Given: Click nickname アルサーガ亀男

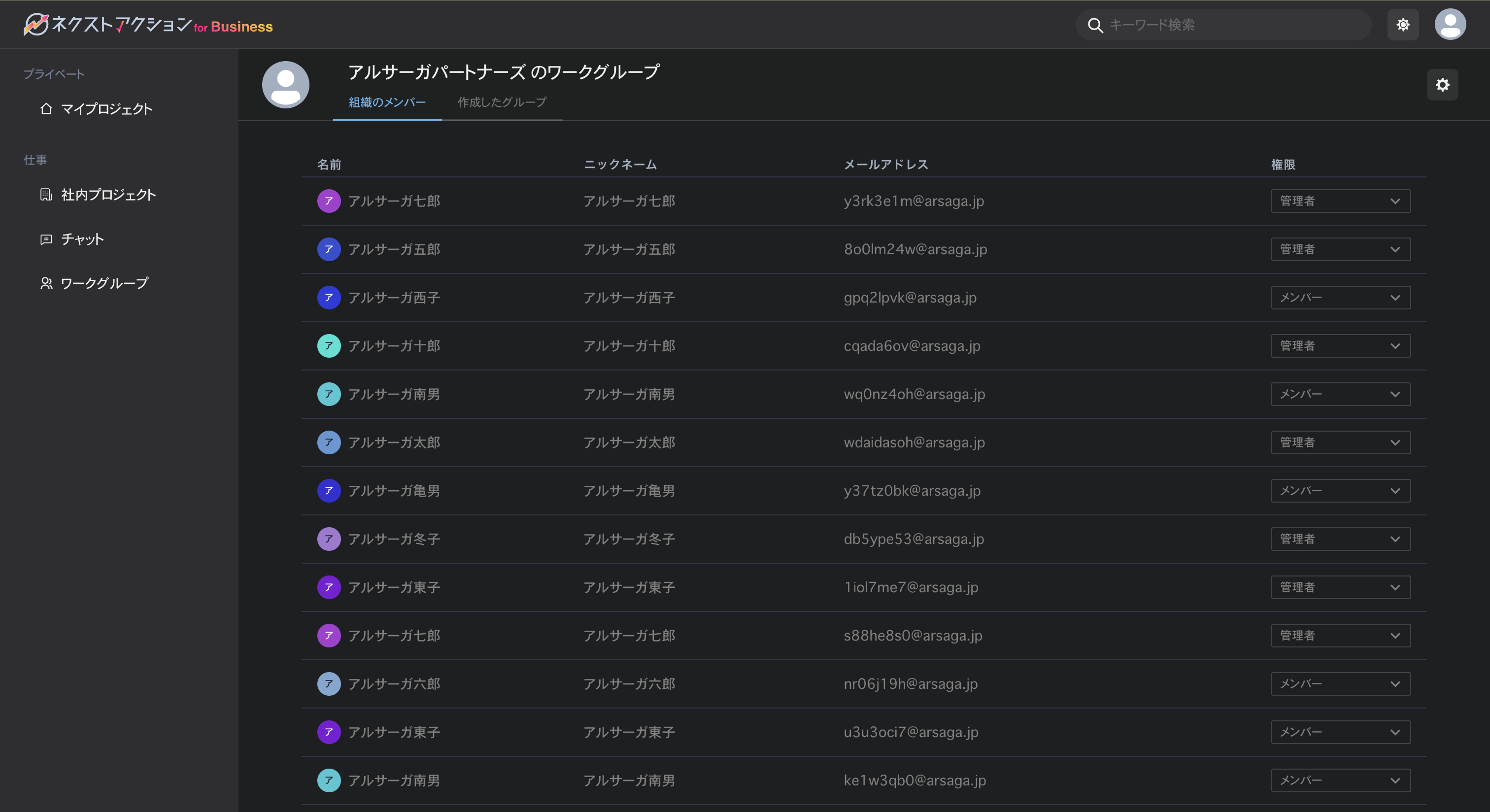Looking at the screenshot, I should [x=629, y=490].
